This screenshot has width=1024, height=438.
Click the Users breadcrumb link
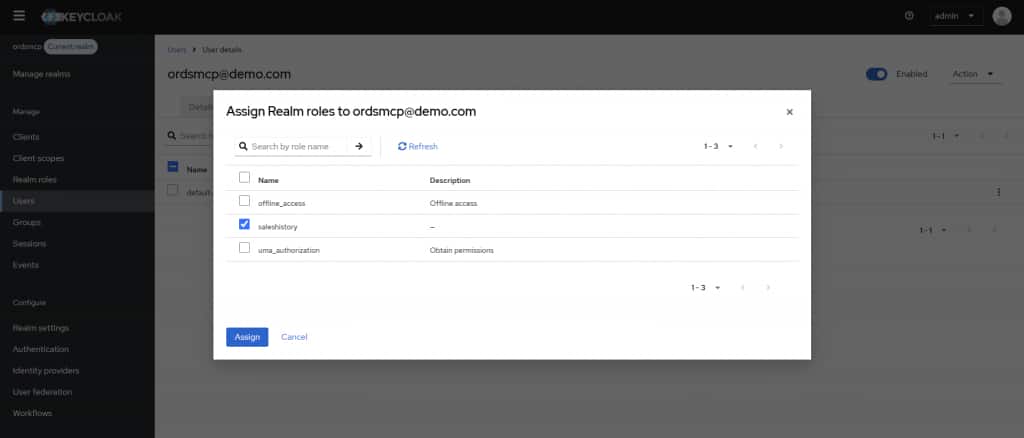point(176,50)
